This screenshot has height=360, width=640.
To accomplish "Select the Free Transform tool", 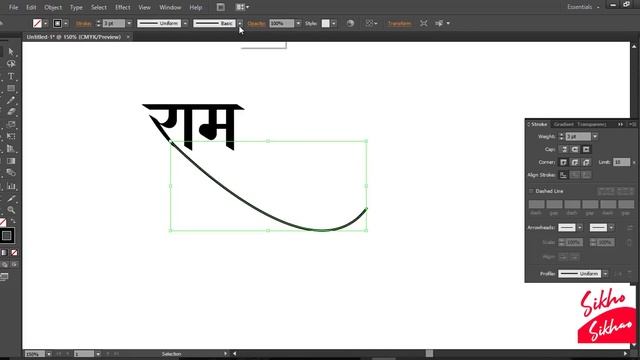I will pyautogui.click(x=11, y=136).
